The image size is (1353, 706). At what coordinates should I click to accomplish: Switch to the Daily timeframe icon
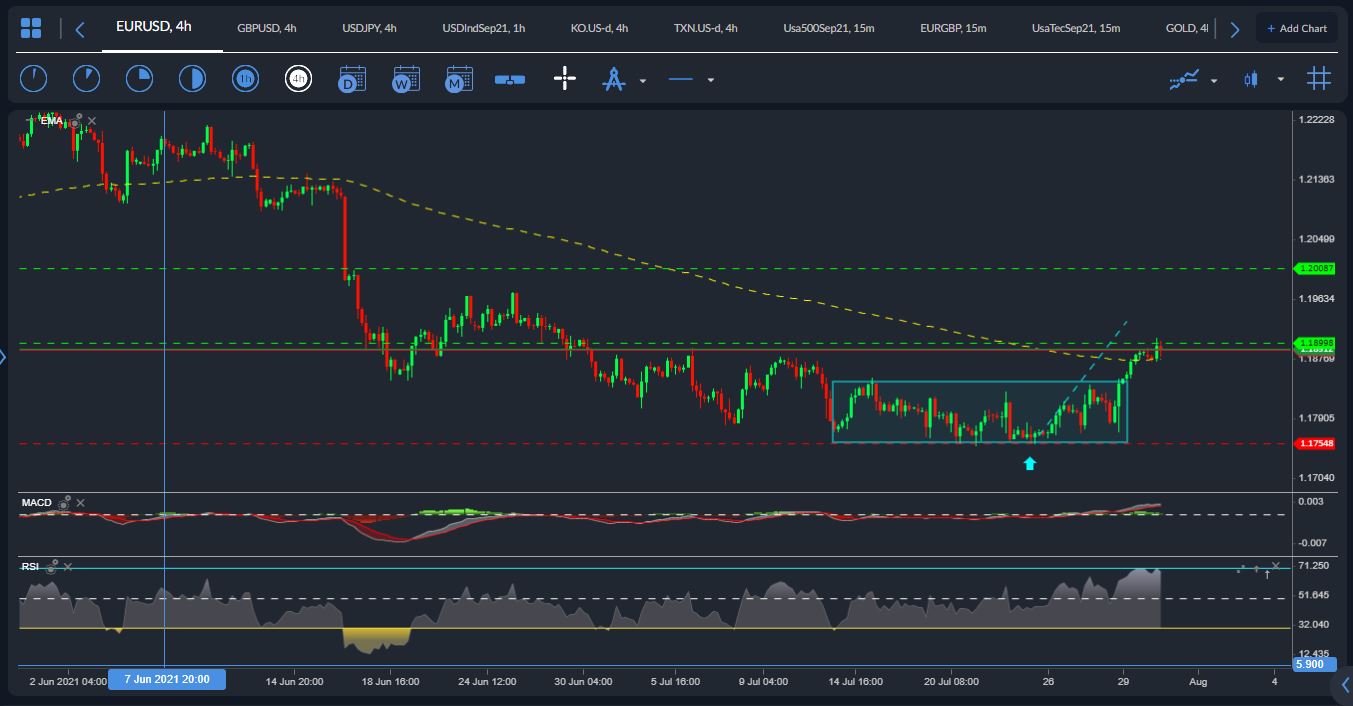click(351, 78)
